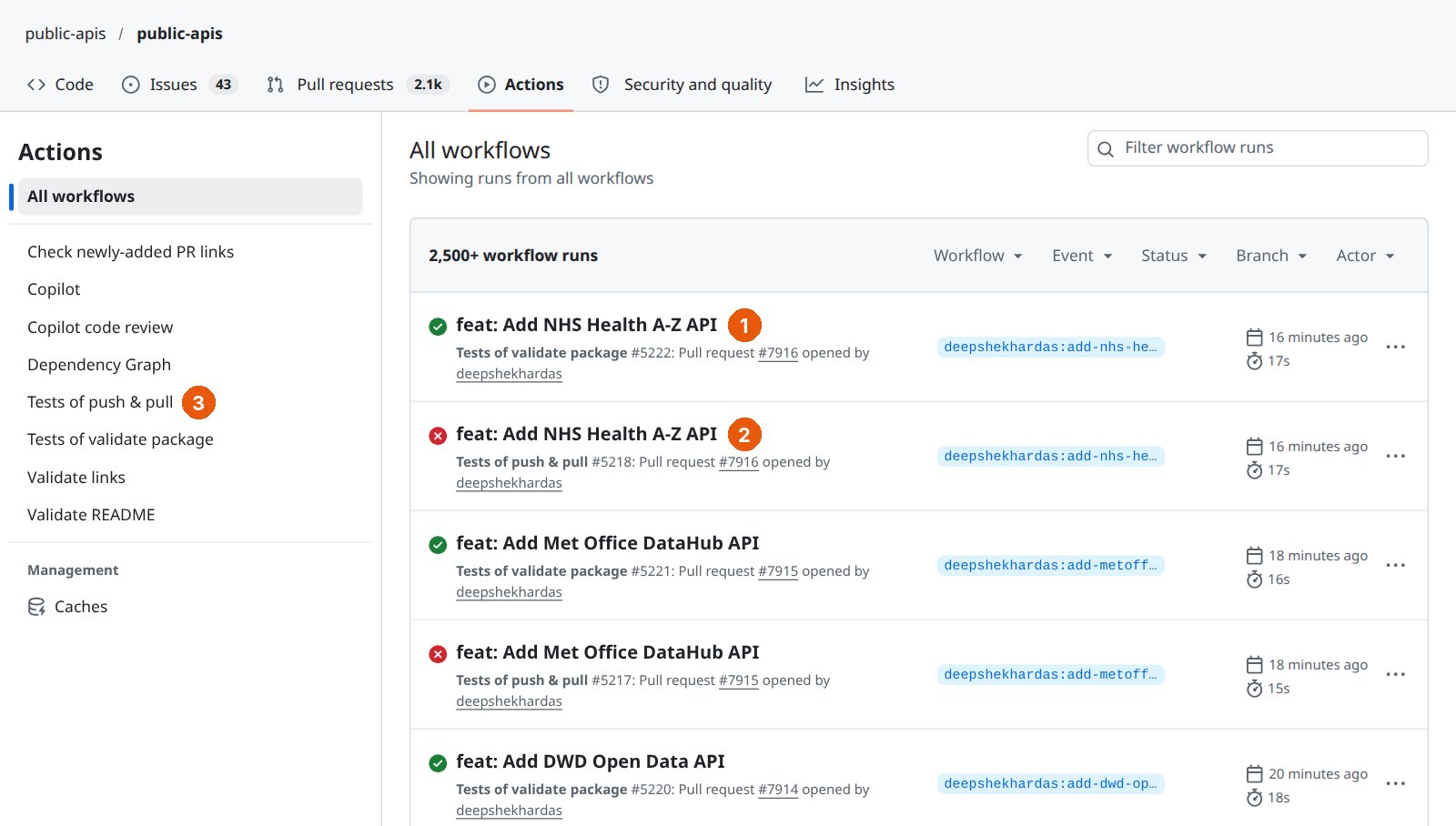Click the search magnifier icon in filter box
Viewport: 1456px width, 826px height.
click(1106, 149)
